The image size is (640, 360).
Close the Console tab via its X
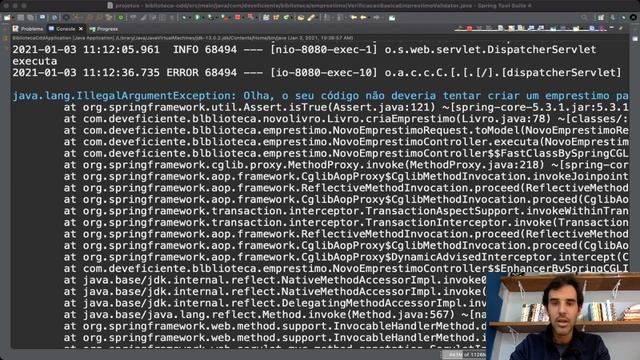tap(81, 29)
